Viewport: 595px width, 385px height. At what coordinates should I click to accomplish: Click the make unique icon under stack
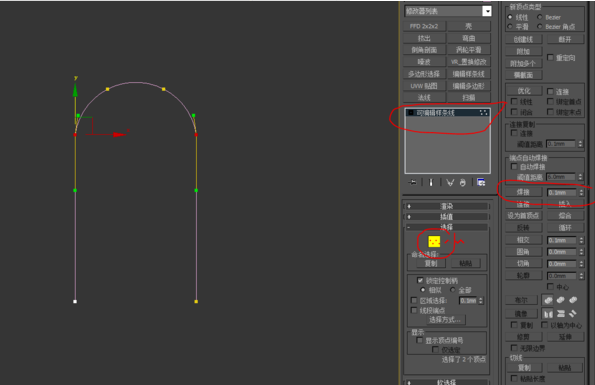(450, 182)
